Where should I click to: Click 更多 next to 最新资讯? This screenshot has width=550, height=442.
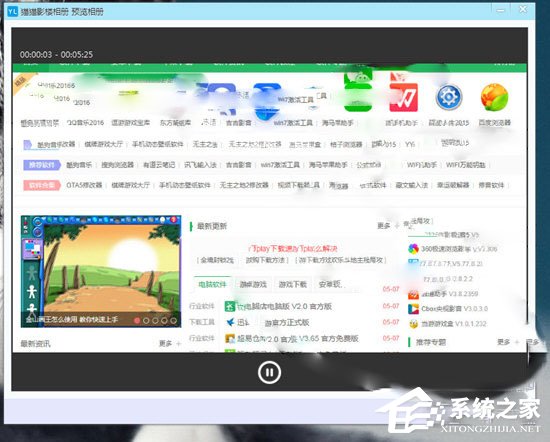166,343
